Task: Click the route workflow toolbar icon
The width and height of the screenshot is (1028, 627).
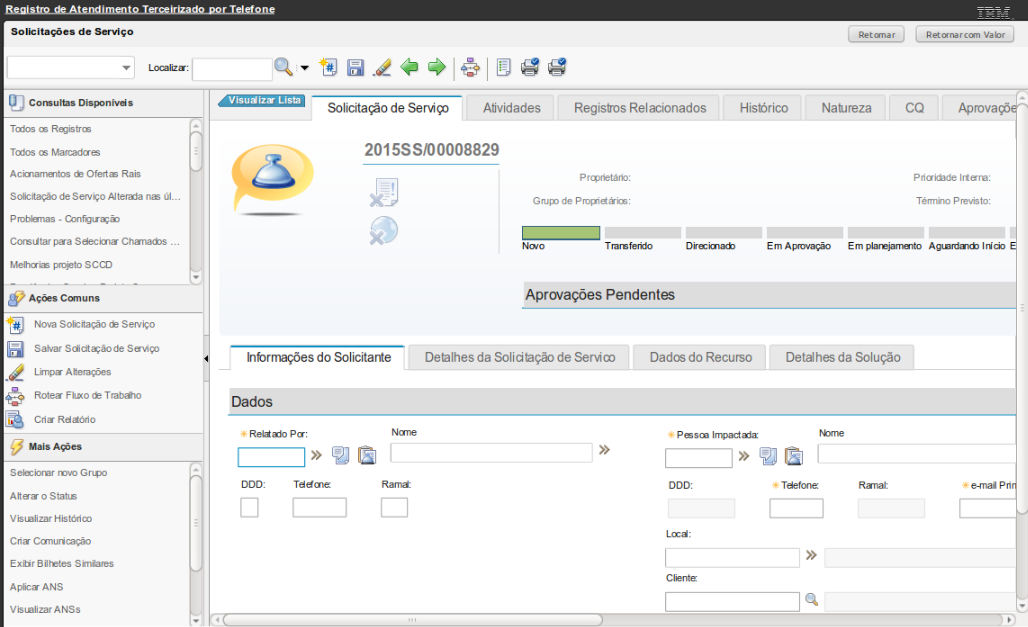Action: coord(470,68)
